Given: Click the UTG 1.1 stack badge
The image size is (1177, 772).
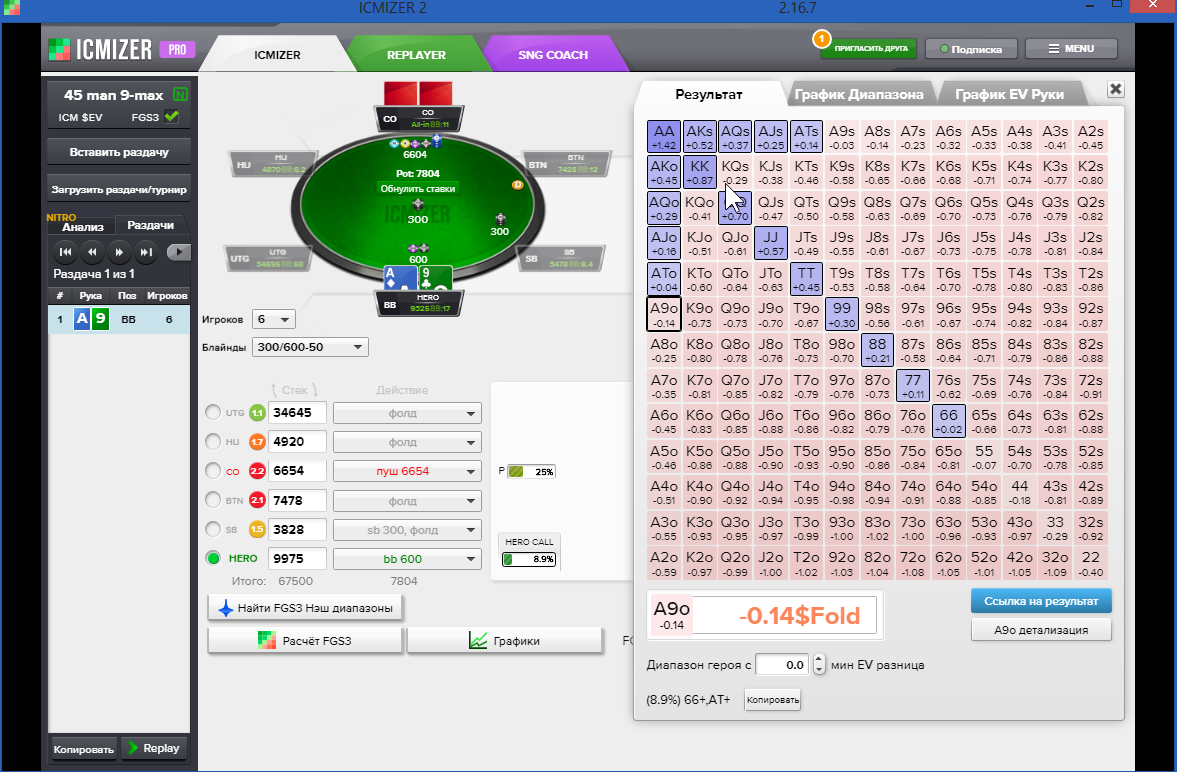Looking at the screenshot, I should coord(257,412).
